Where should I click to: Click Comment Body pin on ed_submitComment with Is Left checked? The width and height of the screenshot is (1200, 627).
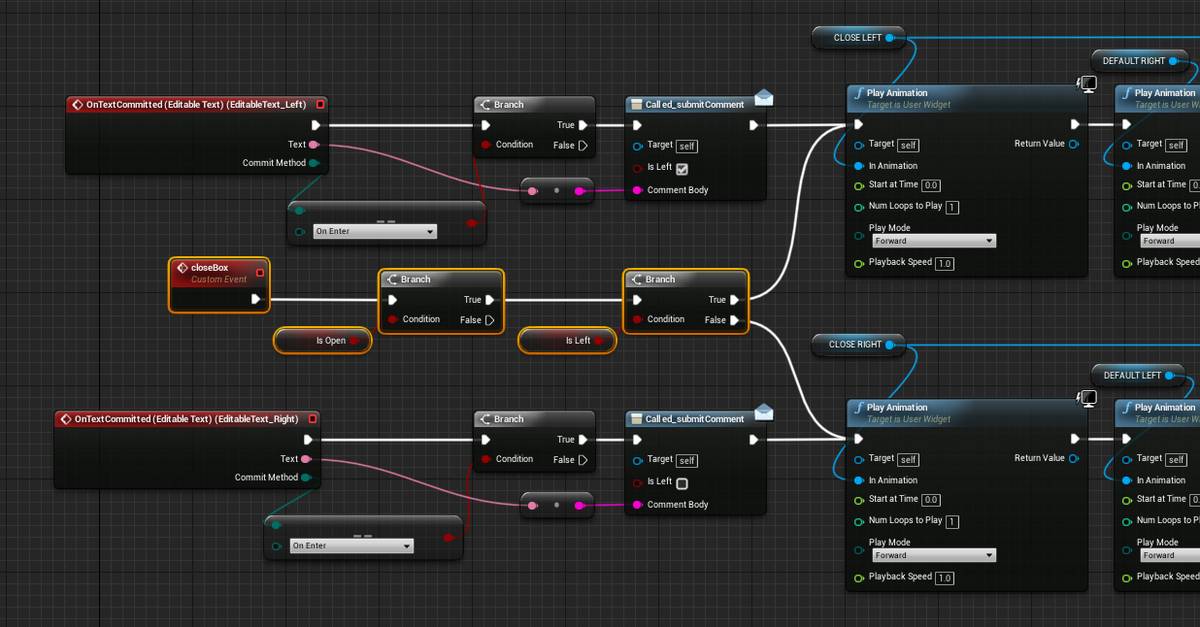click(638, 190)
